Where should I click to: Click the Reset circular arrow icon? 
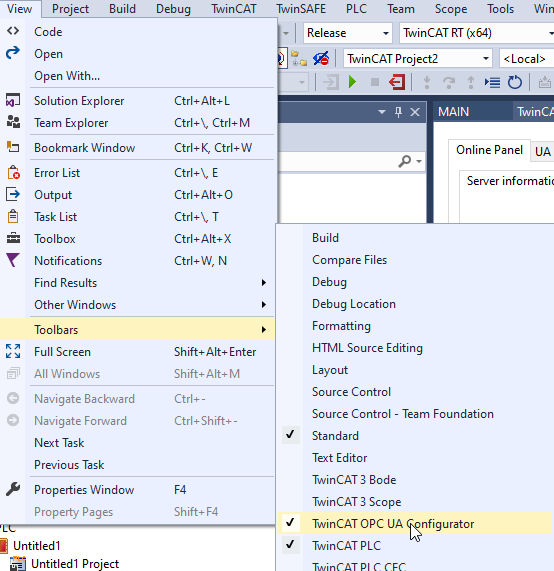click(515, 82)
